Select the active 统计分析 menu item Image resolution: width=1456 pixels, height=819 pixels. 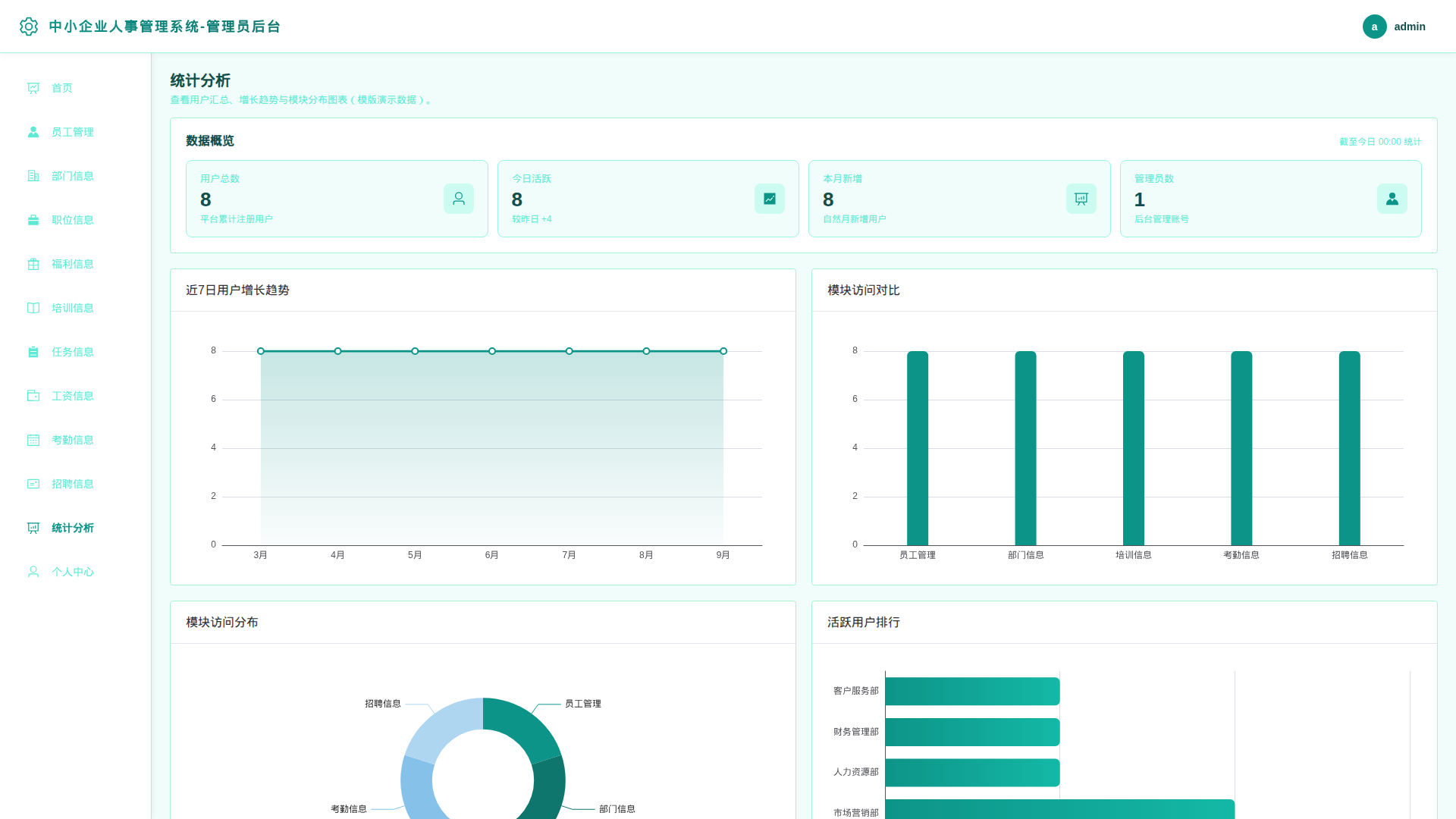[x=76, y=528]
